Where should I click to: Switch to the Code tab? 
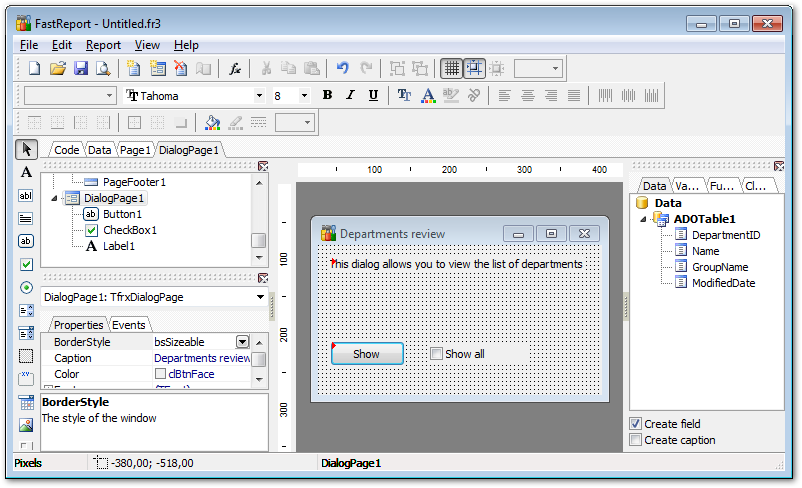(x=66, y=150)
